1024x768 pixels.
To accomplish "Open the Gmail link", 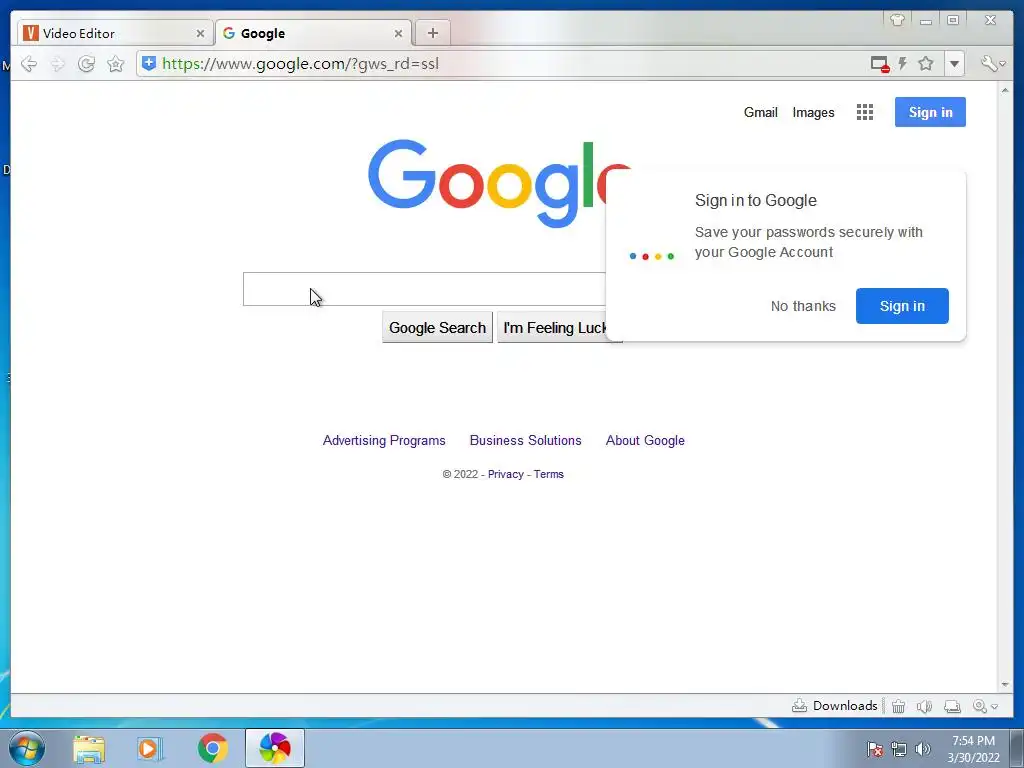I will point(760,112).
